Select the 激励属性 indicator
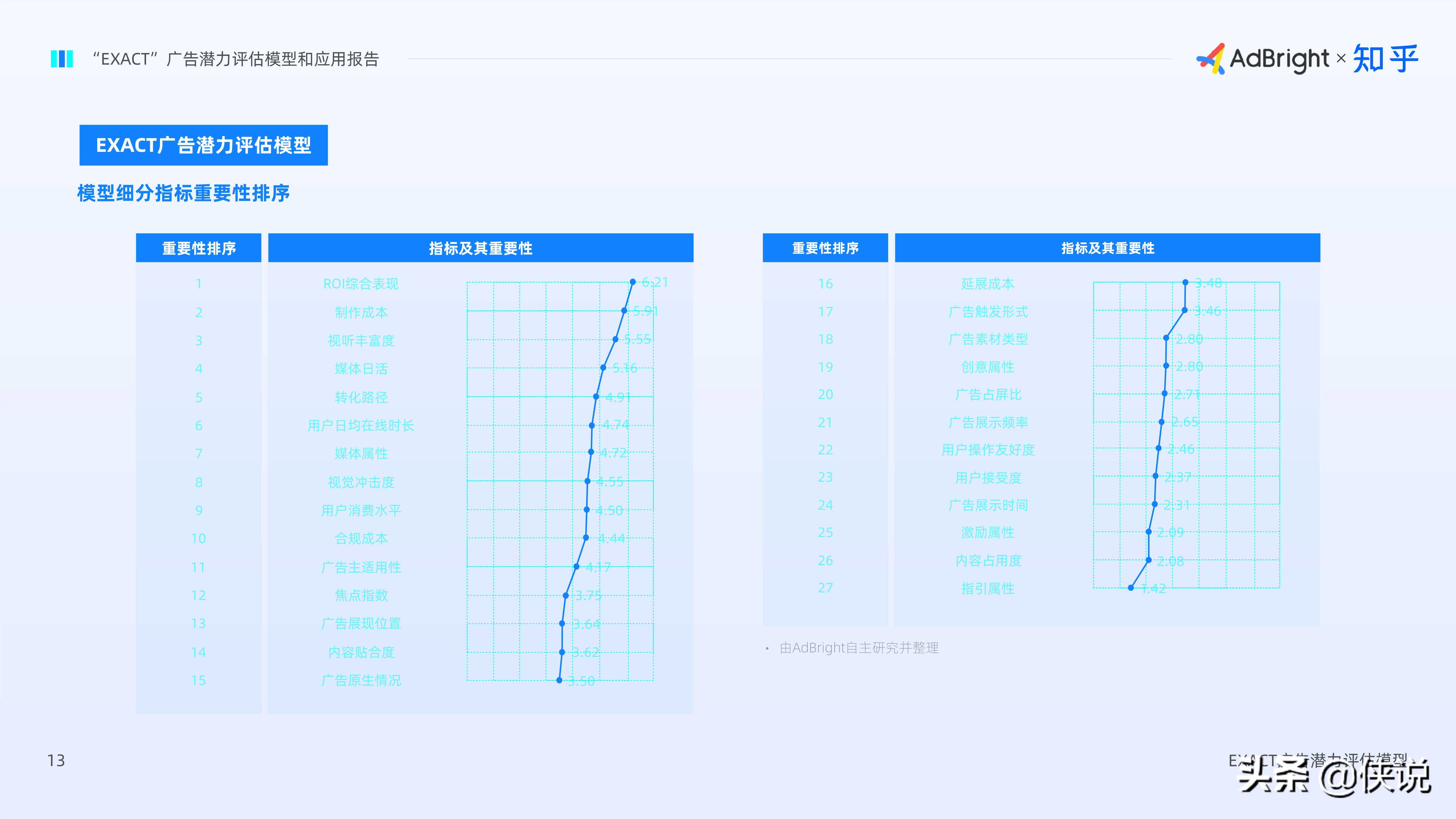Image resolution: width=1456 pixels, height=819 pixels. 988,532
